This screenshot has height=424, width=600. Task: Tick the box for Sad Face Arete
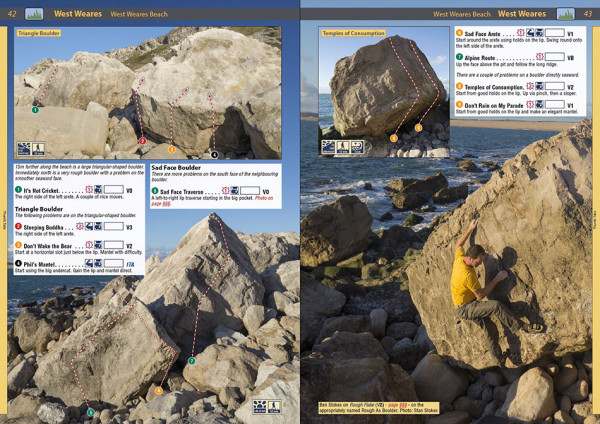tap(555, 33)
